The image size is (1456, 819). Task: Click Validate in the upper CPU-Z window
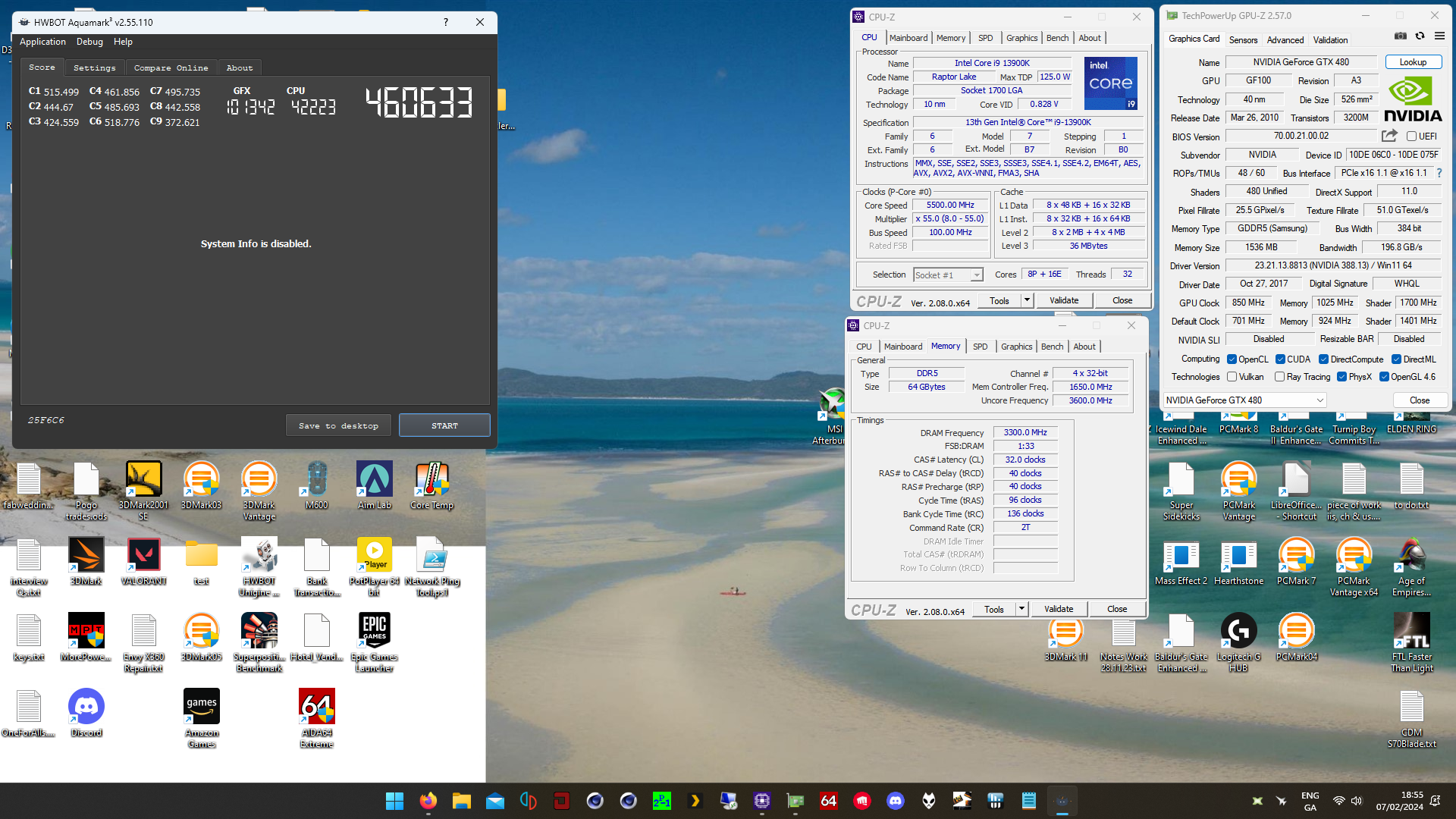point(1064,300)
